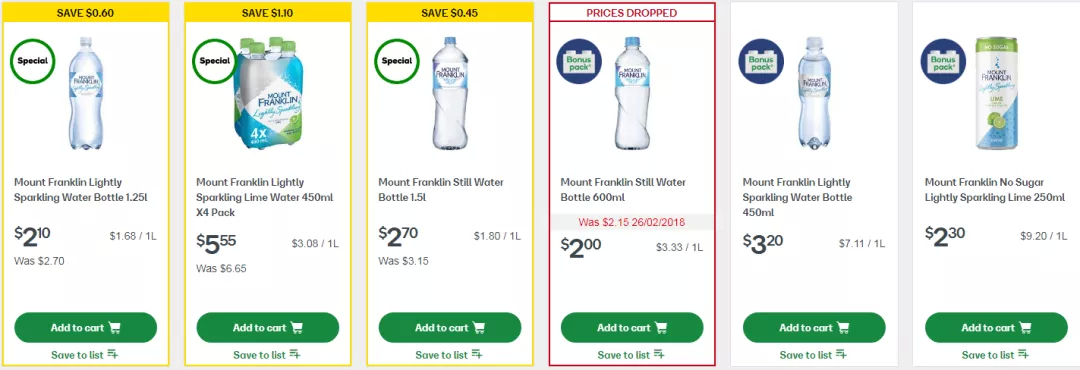The width and height of the screenshot is (1080, 370).
Task: Add Sparkling Water Bottle 450ml to cart
Action: click(x=814, y=327)
